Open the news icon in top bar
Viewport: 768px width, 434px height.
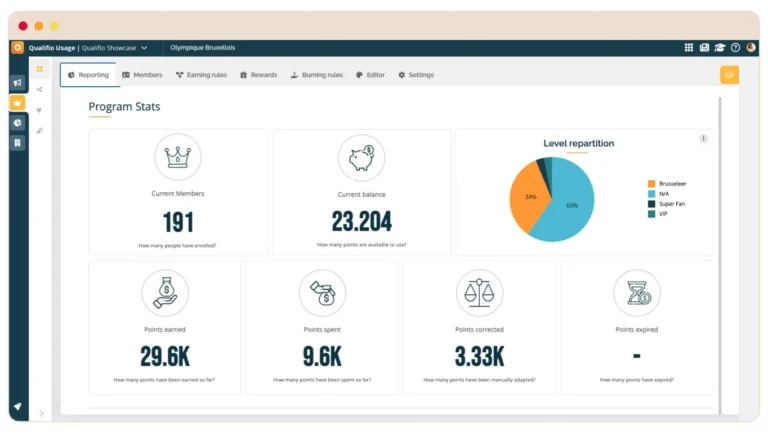pos(704,48)
